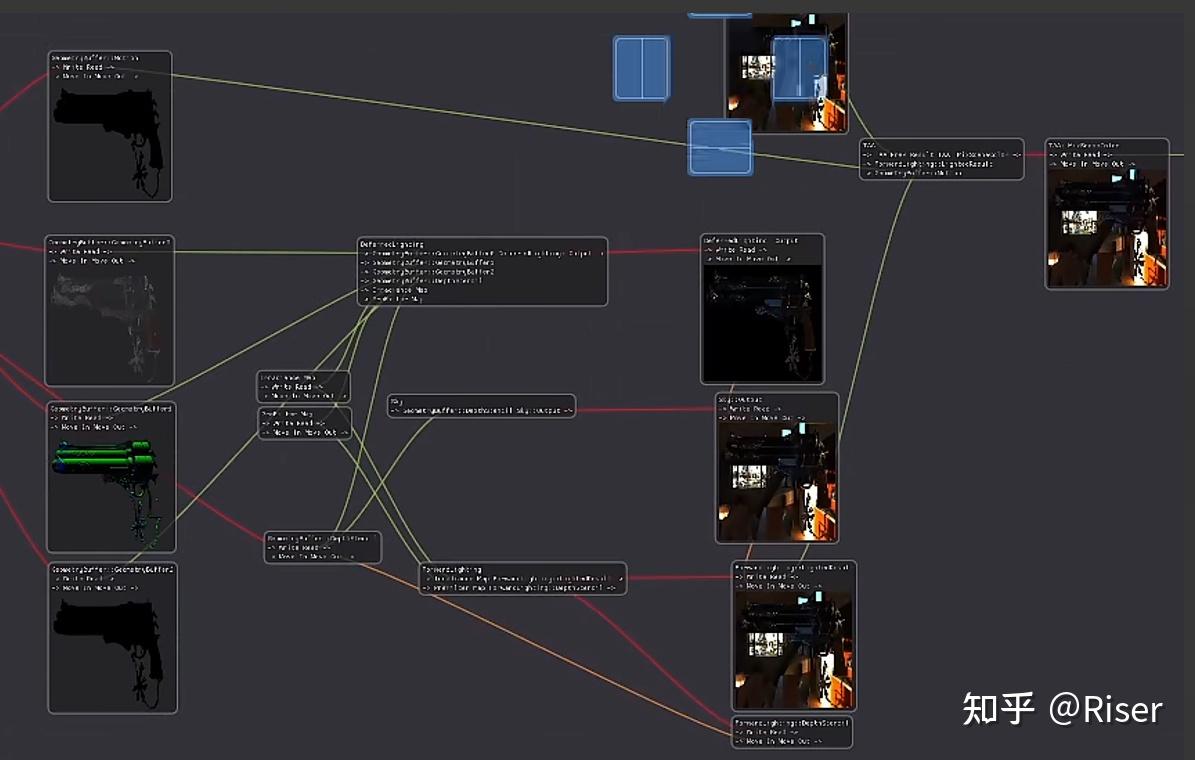Screen dimensions: 1195x760
Task: Click the ForwardLighting::DepthStencil node title
Action: 792,723
